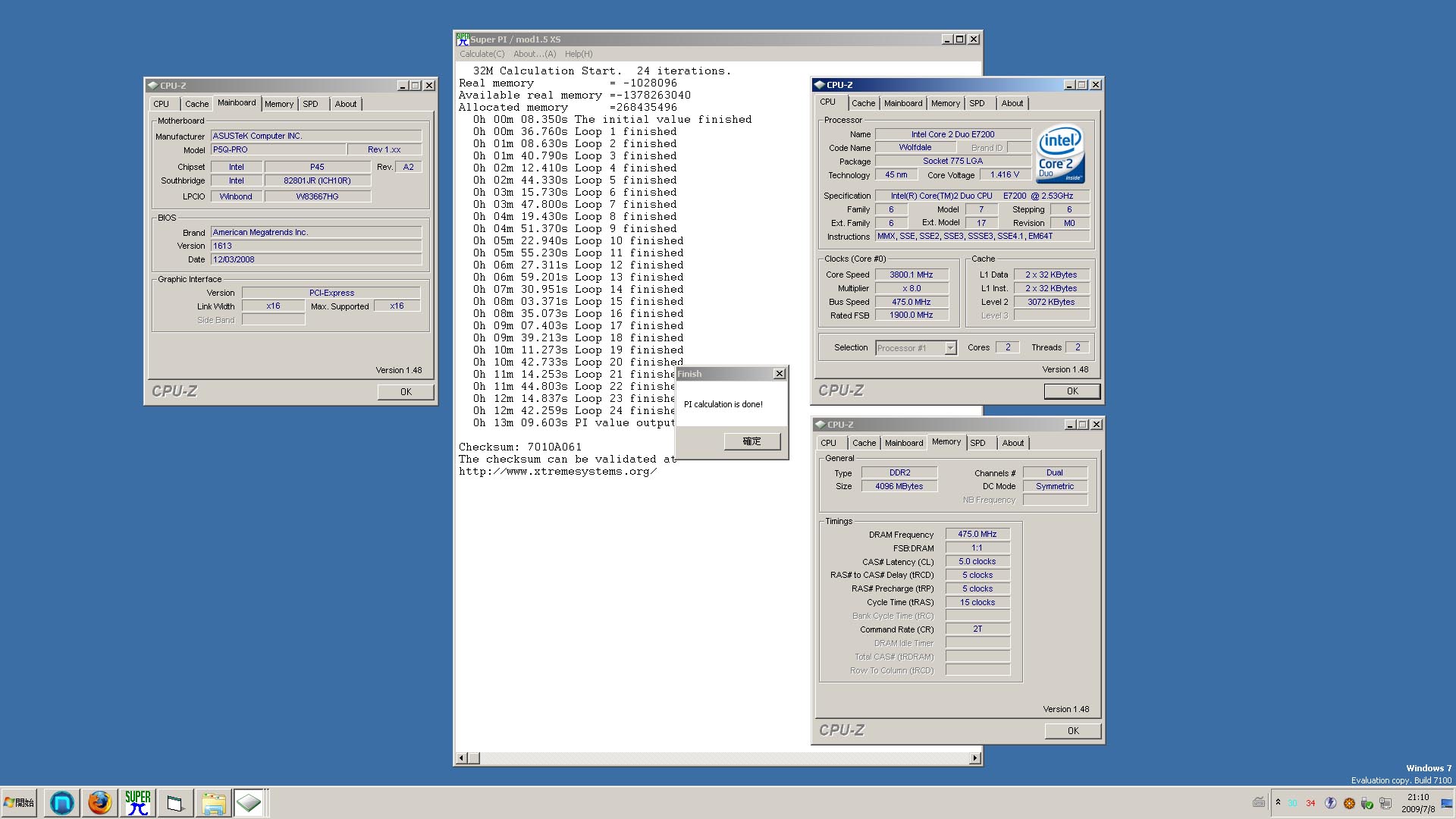Select the Core Speed '3800.1 MHz' value

tap(912, 275)
